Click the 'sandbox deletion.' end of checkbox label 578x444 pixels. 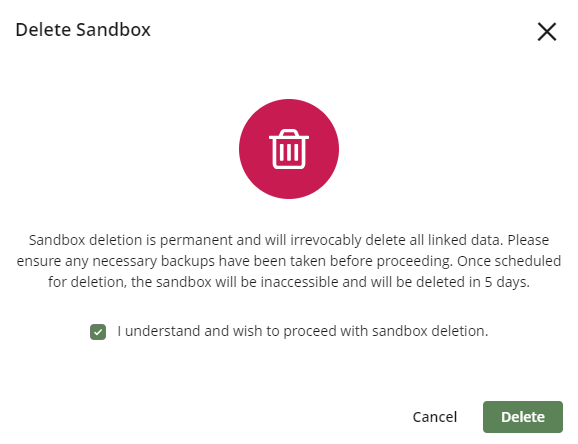(430, 331)
